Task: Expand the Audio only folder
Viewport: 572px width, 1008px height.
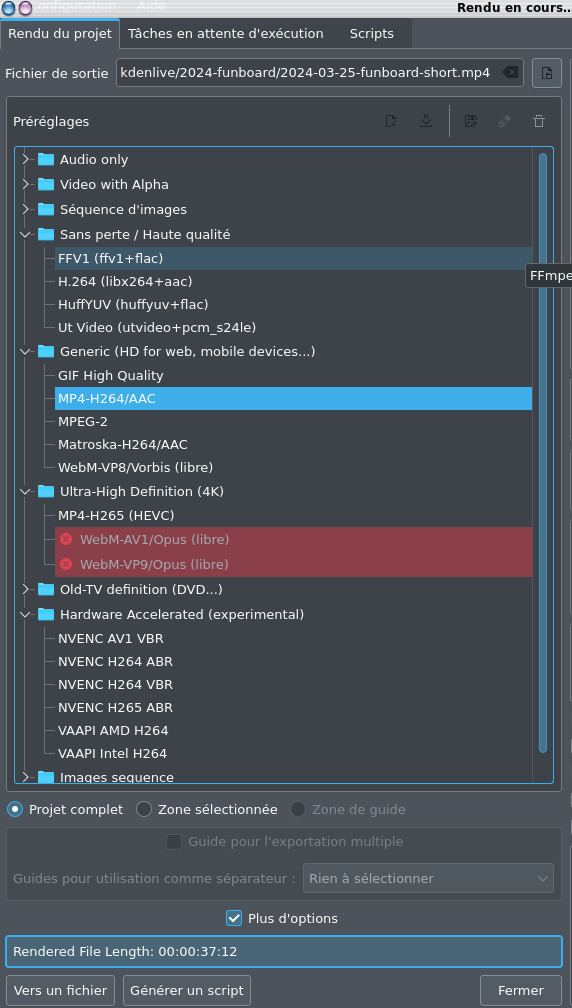Action: 26,159
